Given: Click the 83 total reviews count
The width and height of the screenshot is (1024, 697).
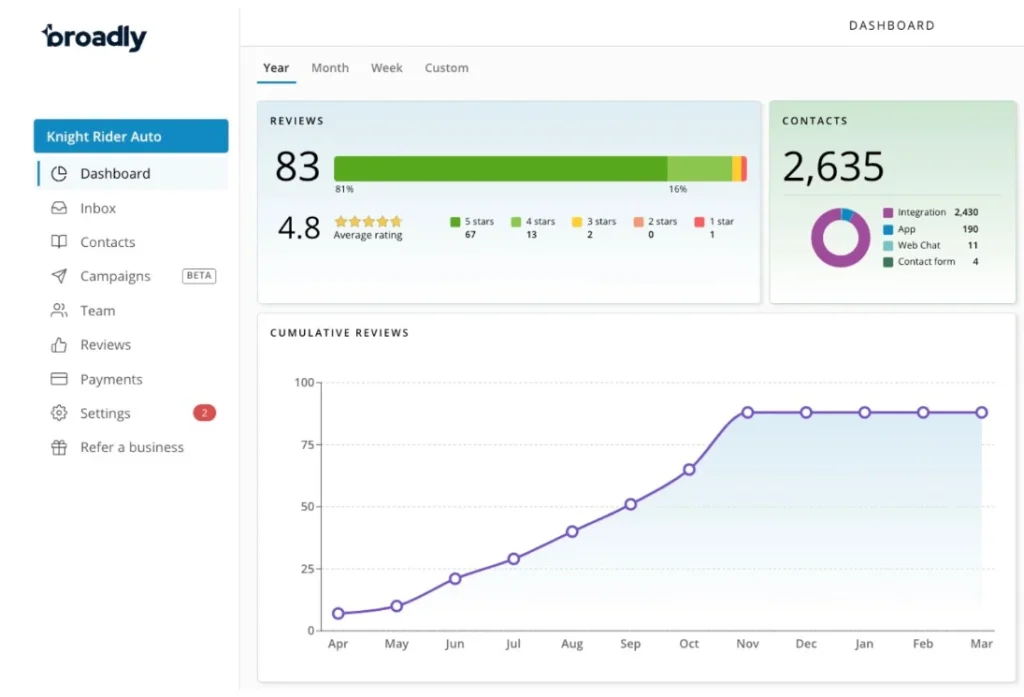Looking at the screenshot, I should coord(298,167).
